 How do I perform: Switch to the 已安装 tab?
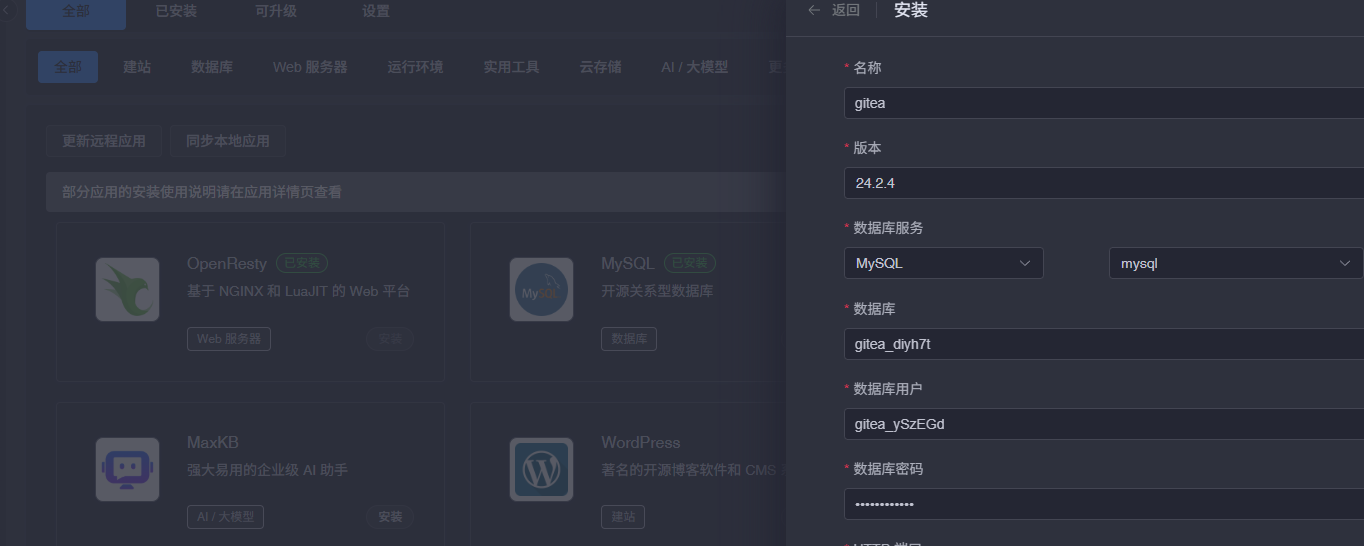(176, 12)
